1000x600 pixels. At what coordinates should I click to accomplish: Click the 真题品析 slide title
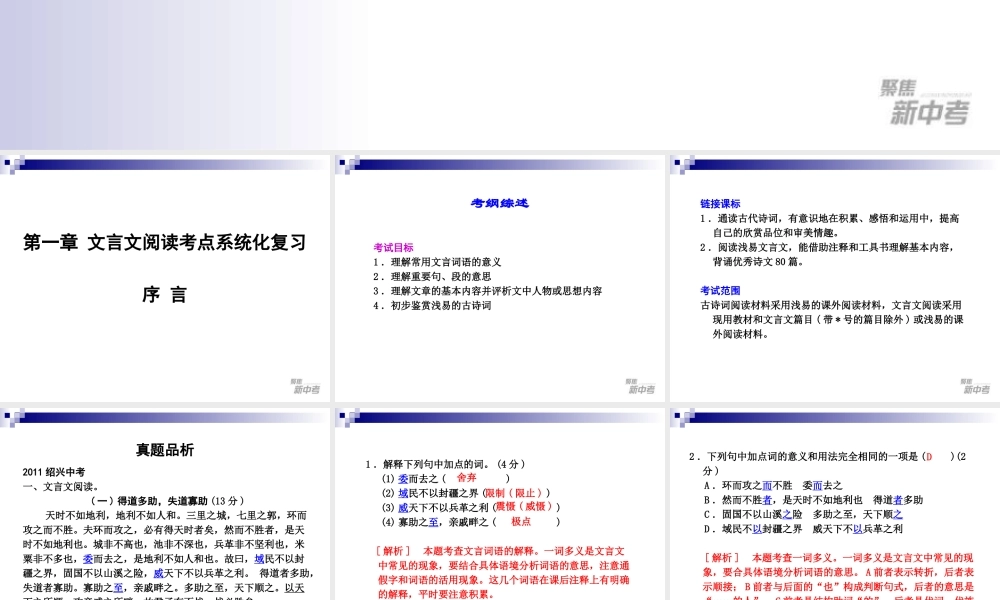167,449
